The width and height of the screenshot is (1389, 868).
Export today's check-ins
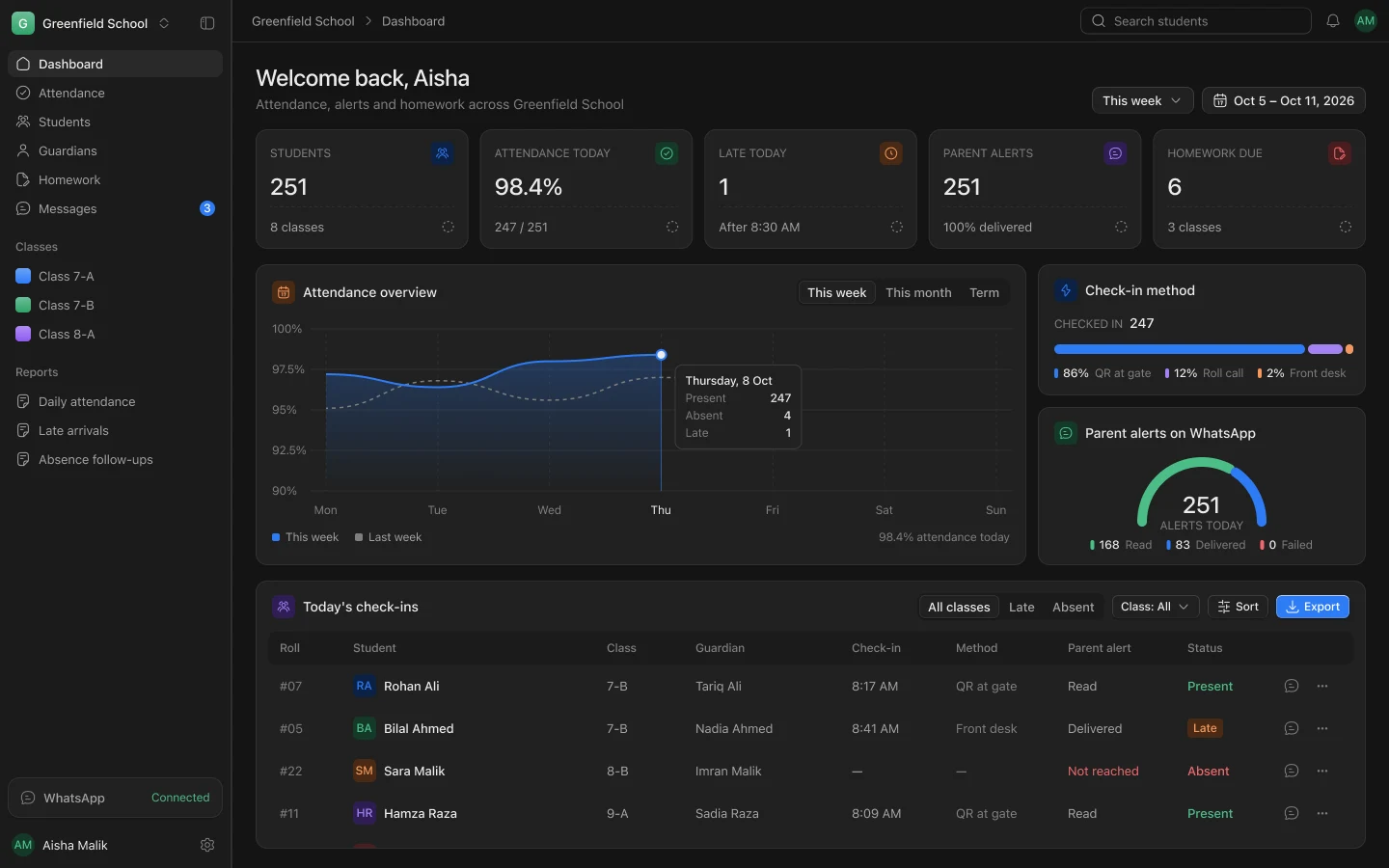[1312, 607]
